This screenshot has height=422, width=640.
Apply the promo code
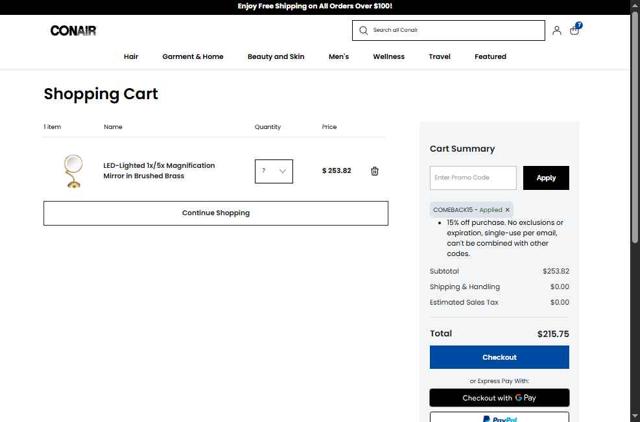(x=546, y=178)
